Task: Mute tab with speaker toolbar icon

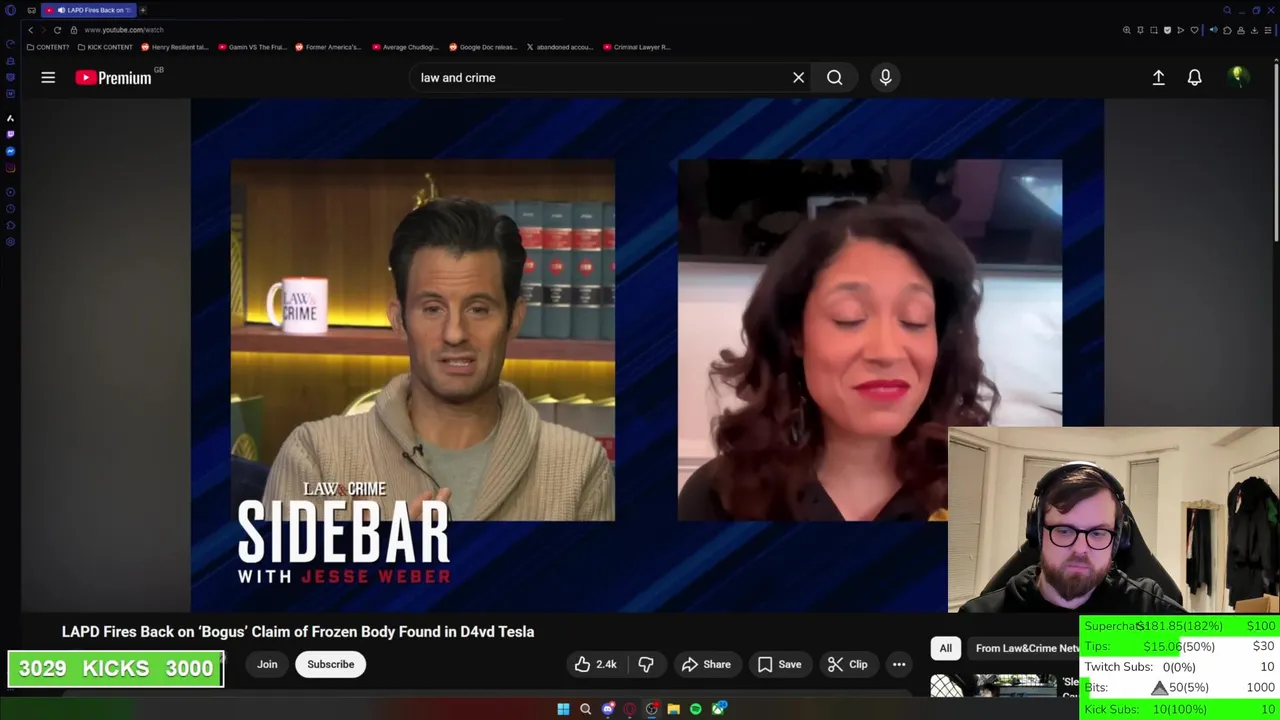Action: (1214, 30)
